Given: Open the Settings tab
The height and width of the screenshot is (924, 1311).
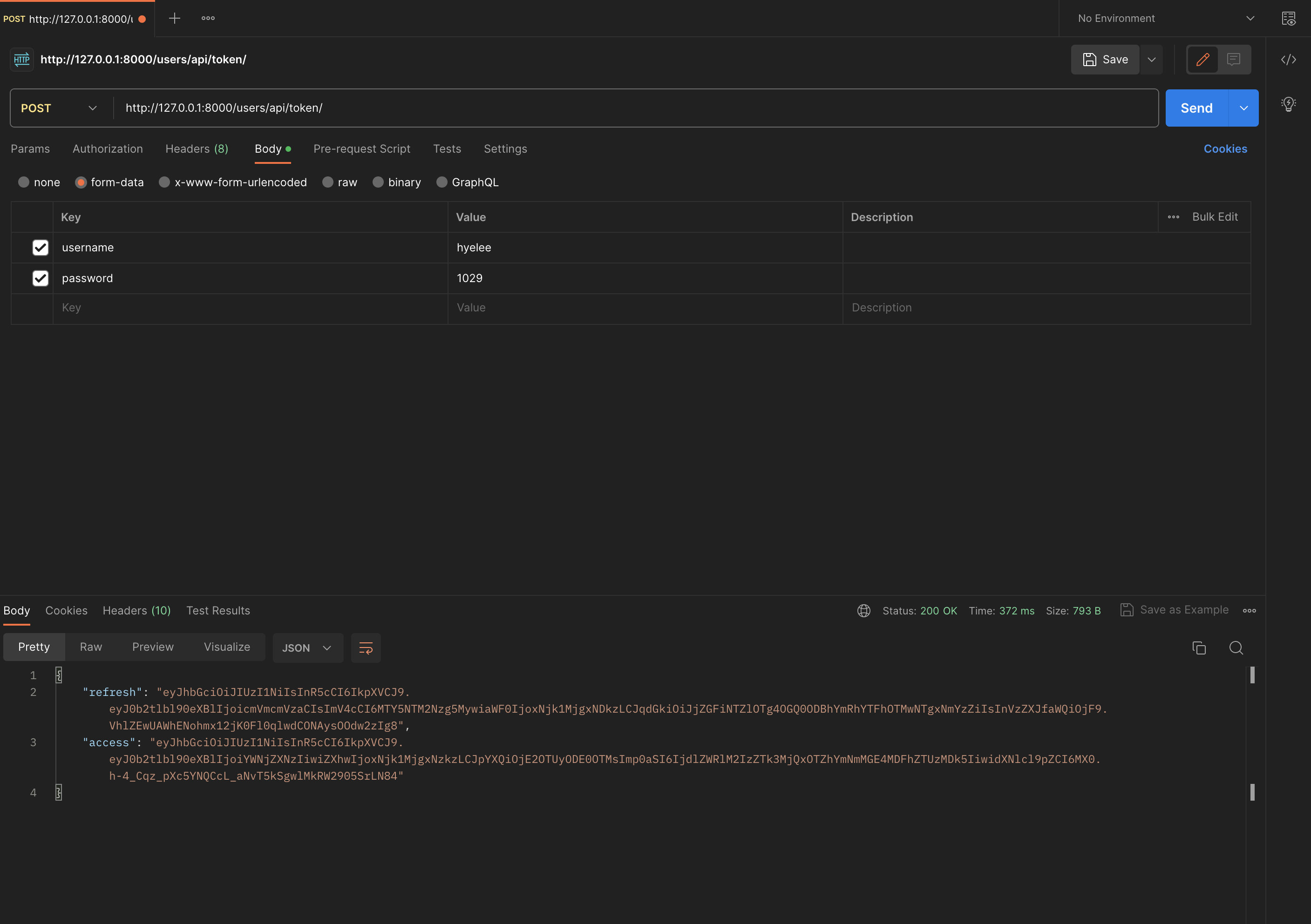Looking at the screenshot, I should [x=505, y=149].
